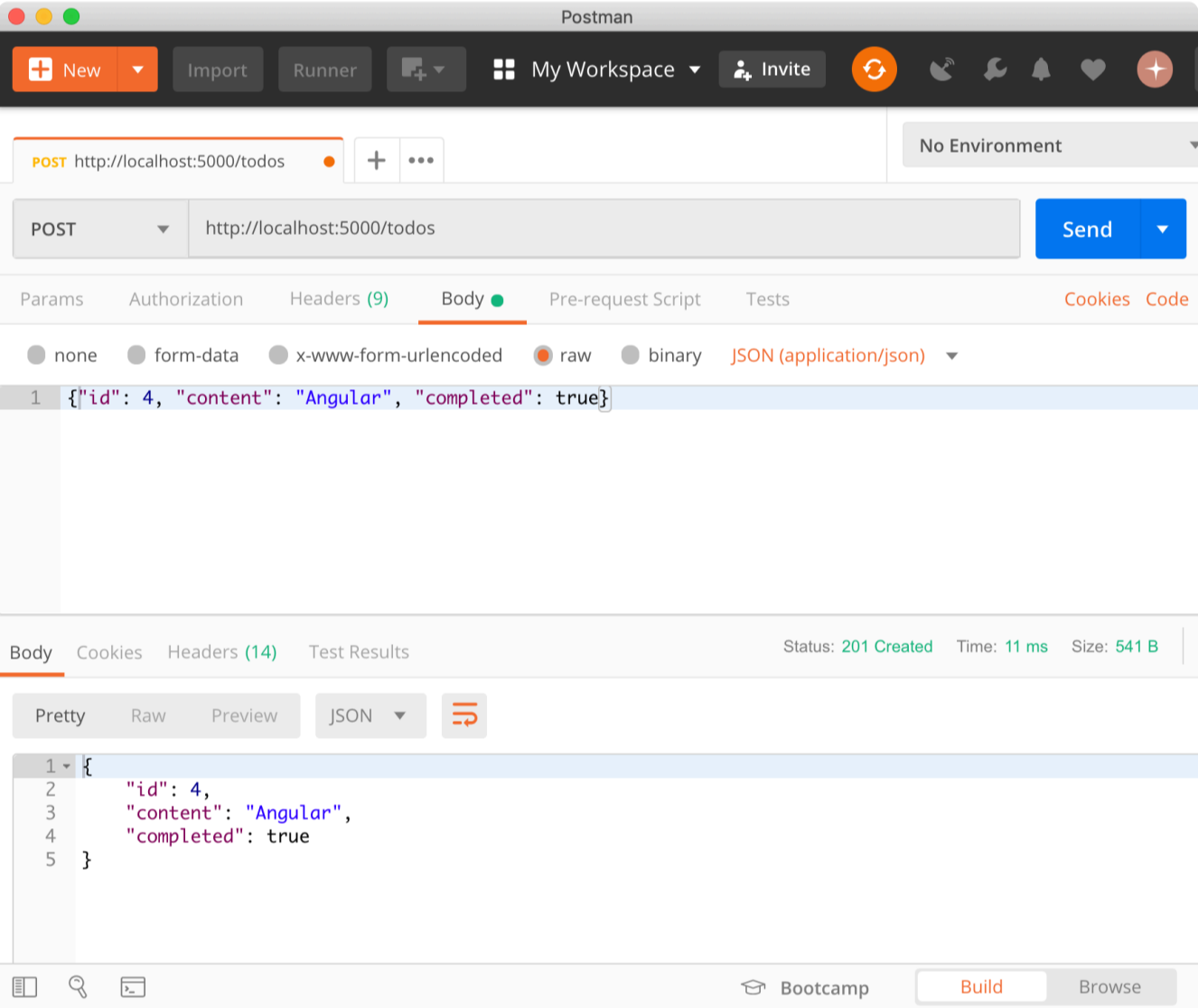Open response format JSON dropdown
Image resolution: width=1198 pixels, height=1008 pixels.
pyautogui.click(x=370, y=716)
